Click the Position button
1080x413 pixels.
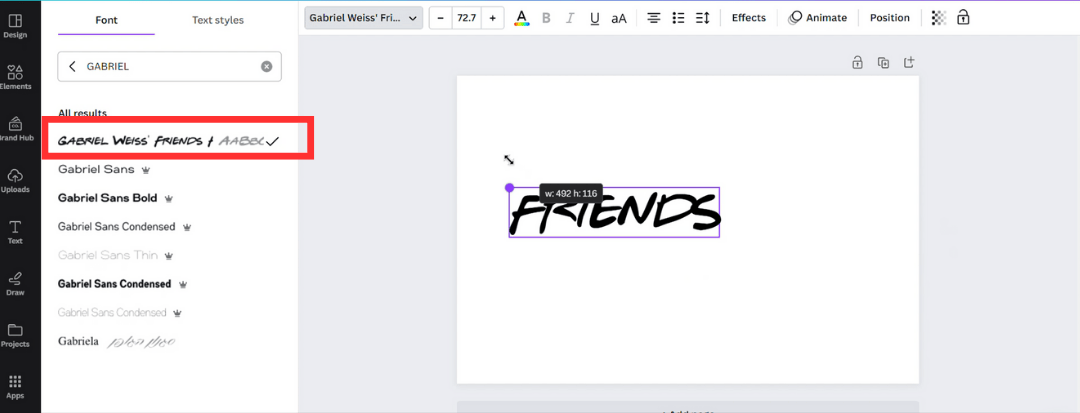(889, 18)
